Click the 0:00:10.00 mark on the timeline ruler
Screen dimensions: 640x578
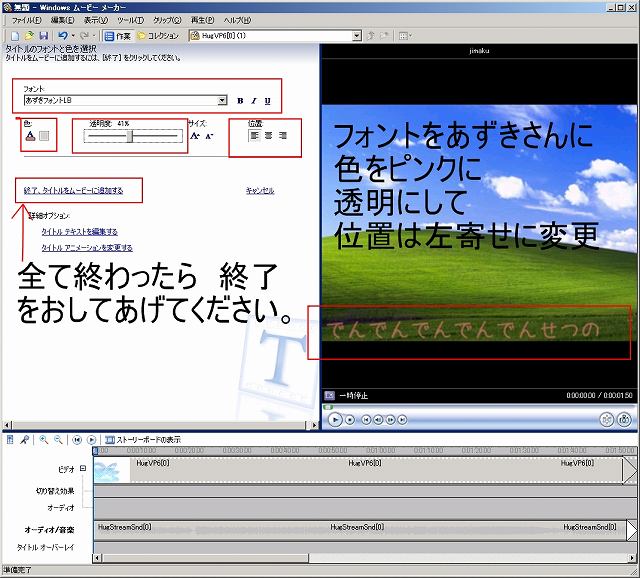[x=141, y=450]
